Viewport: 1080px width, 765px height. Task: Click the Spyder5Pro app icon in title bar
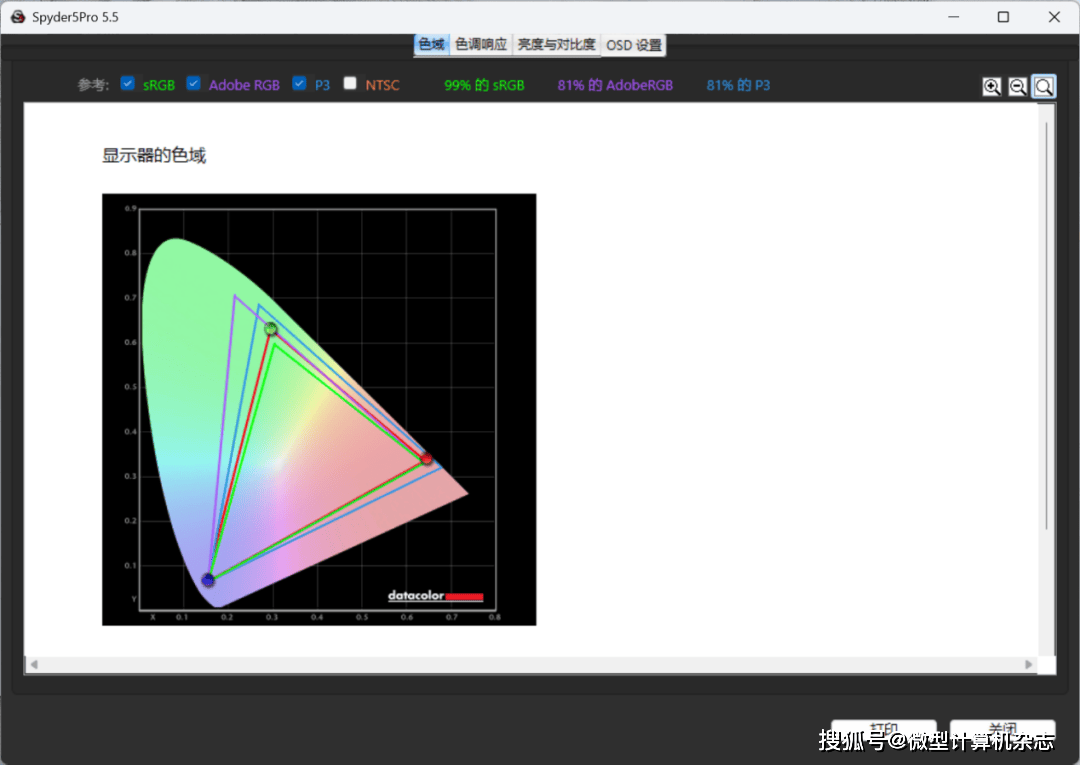[18, 17]
